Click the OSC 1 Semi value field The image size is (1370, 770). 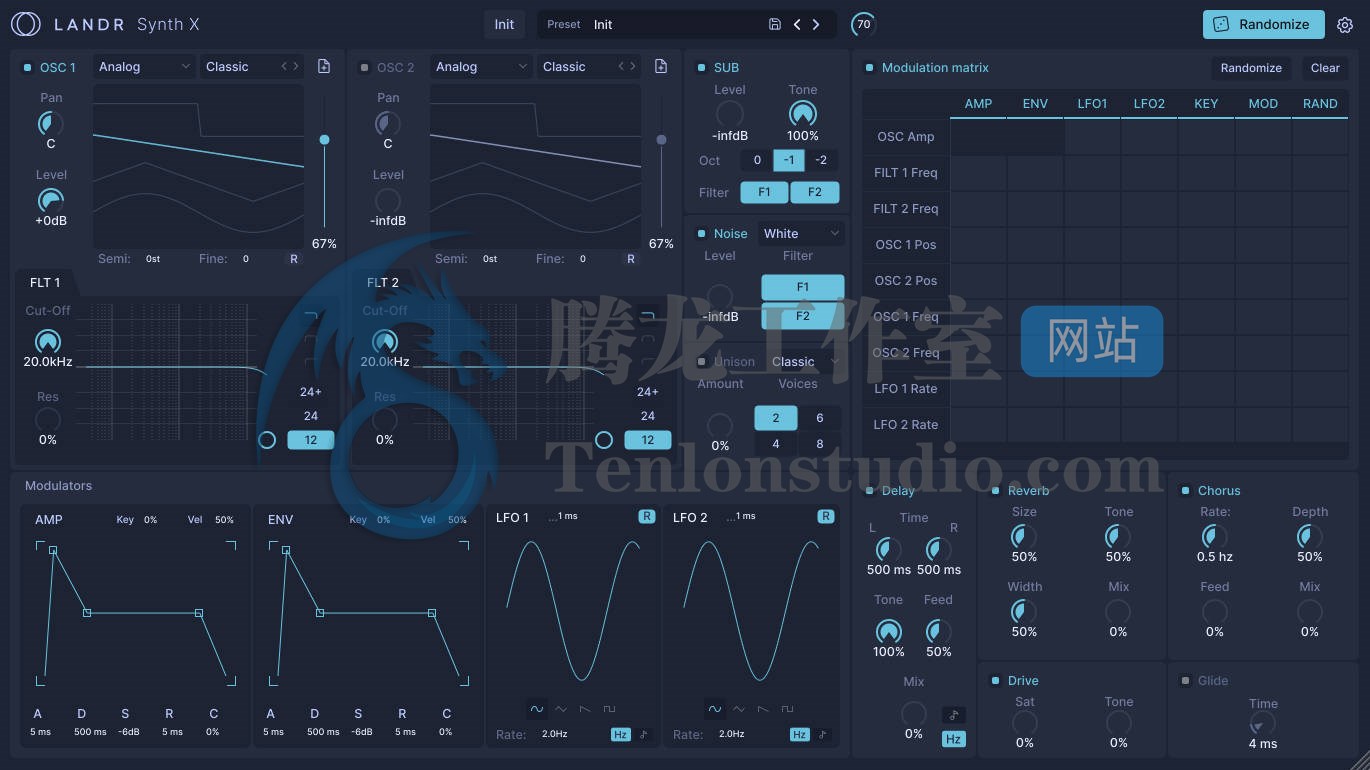point(153,259)
